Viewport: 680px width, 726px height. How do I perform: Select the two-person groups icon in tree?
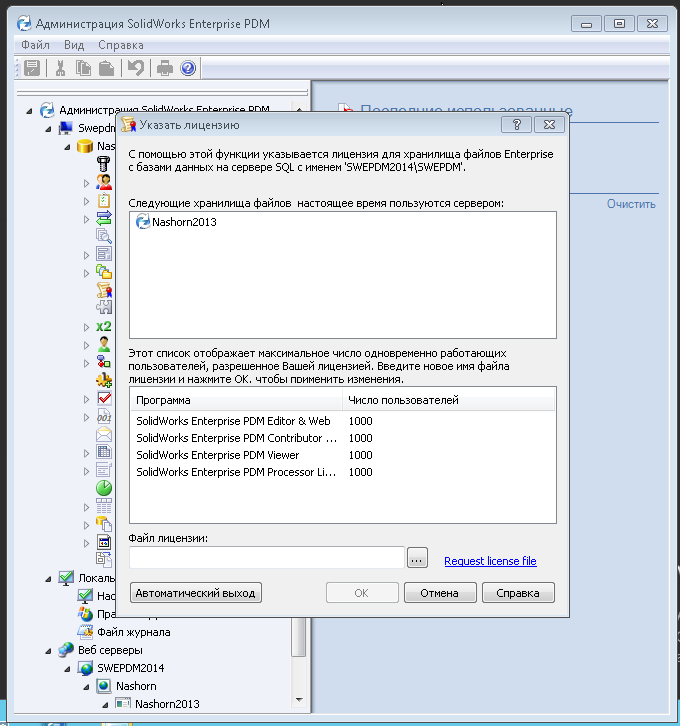coord(104,182)
